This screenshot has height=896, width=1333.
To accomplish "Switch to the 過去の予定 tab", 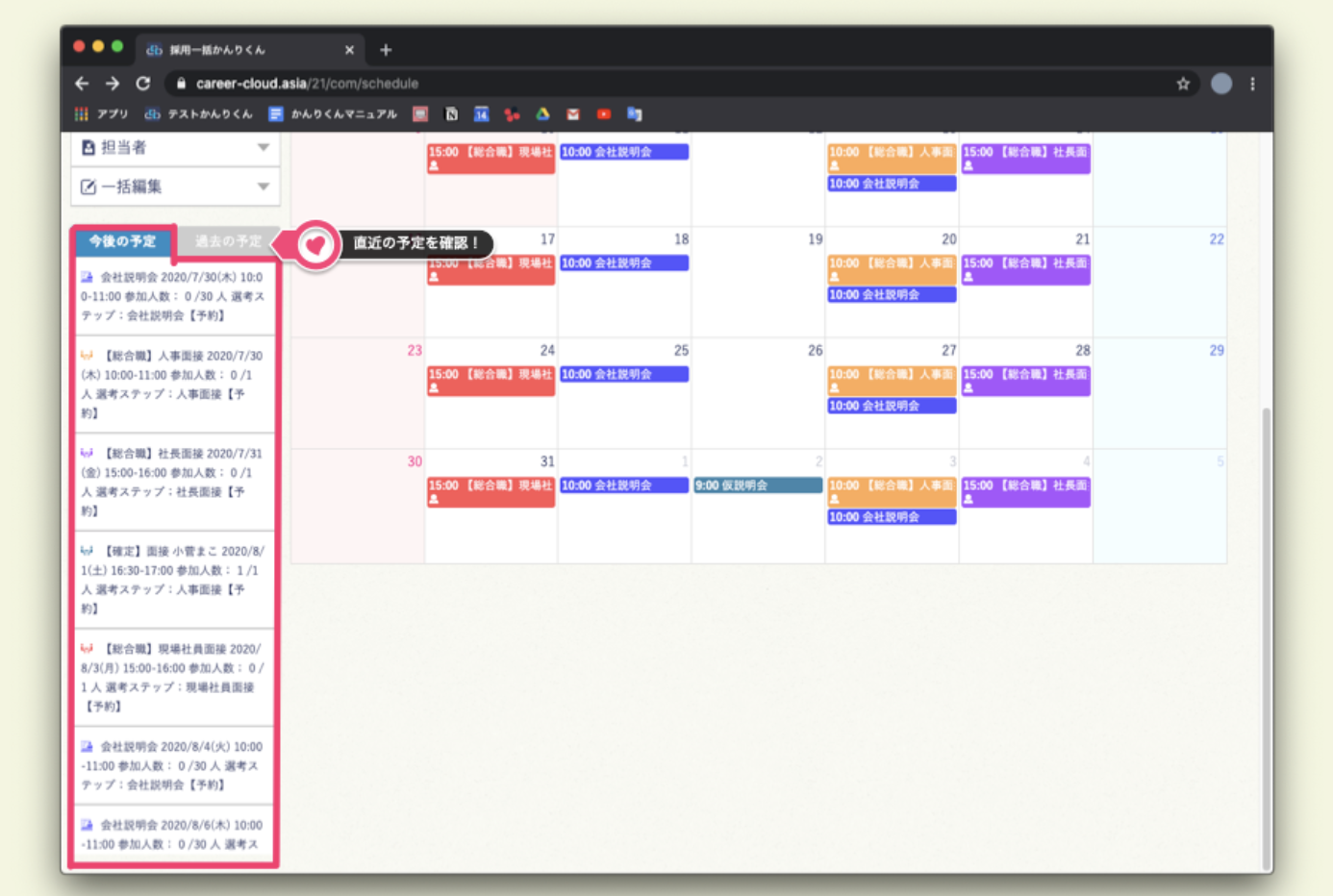I will tap(228, 241).
